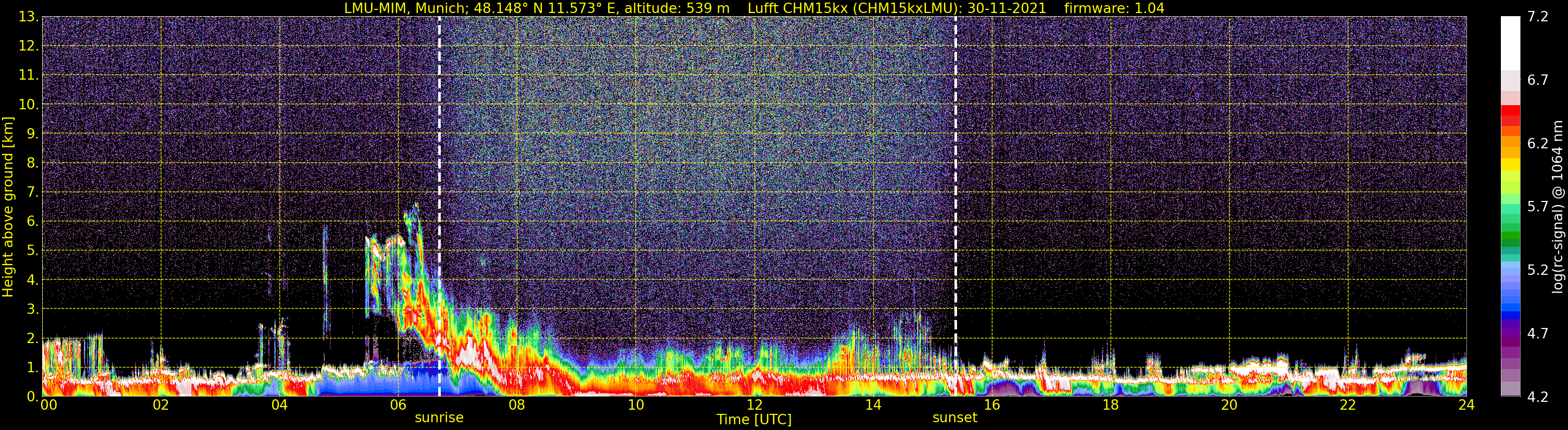
Task: Click the 02 time axis tick label
Action: coord(161,405)
